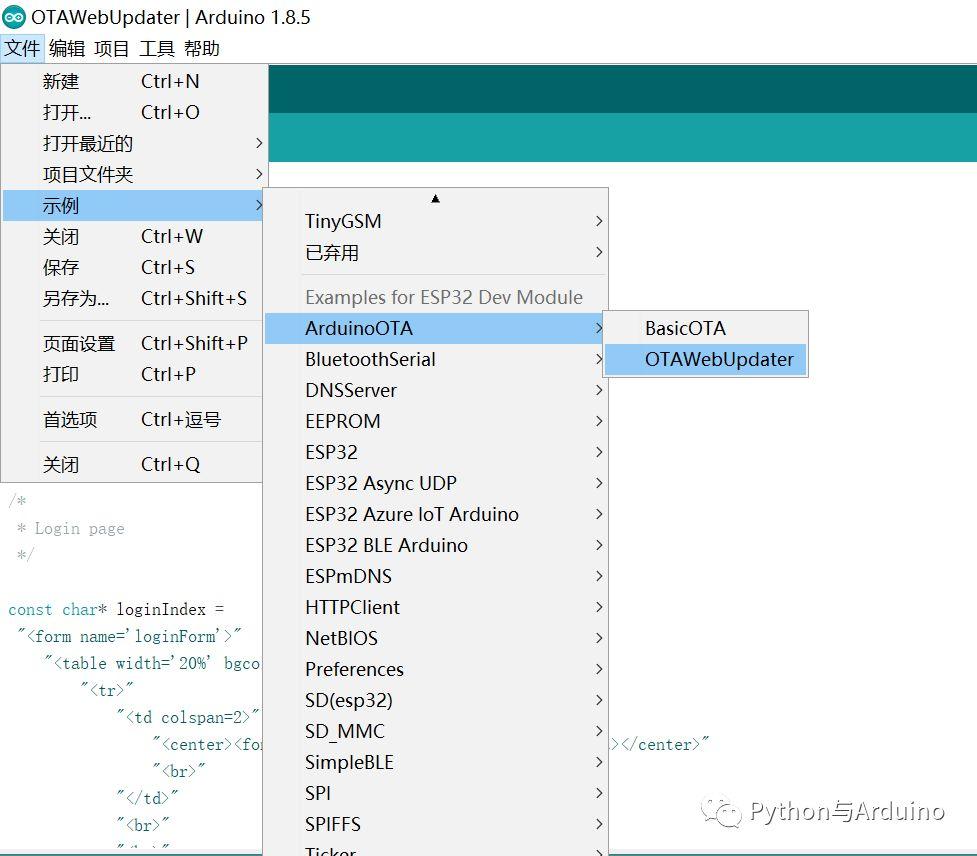
Task: Expand SPI examples
Action: [x=436, y=794]
